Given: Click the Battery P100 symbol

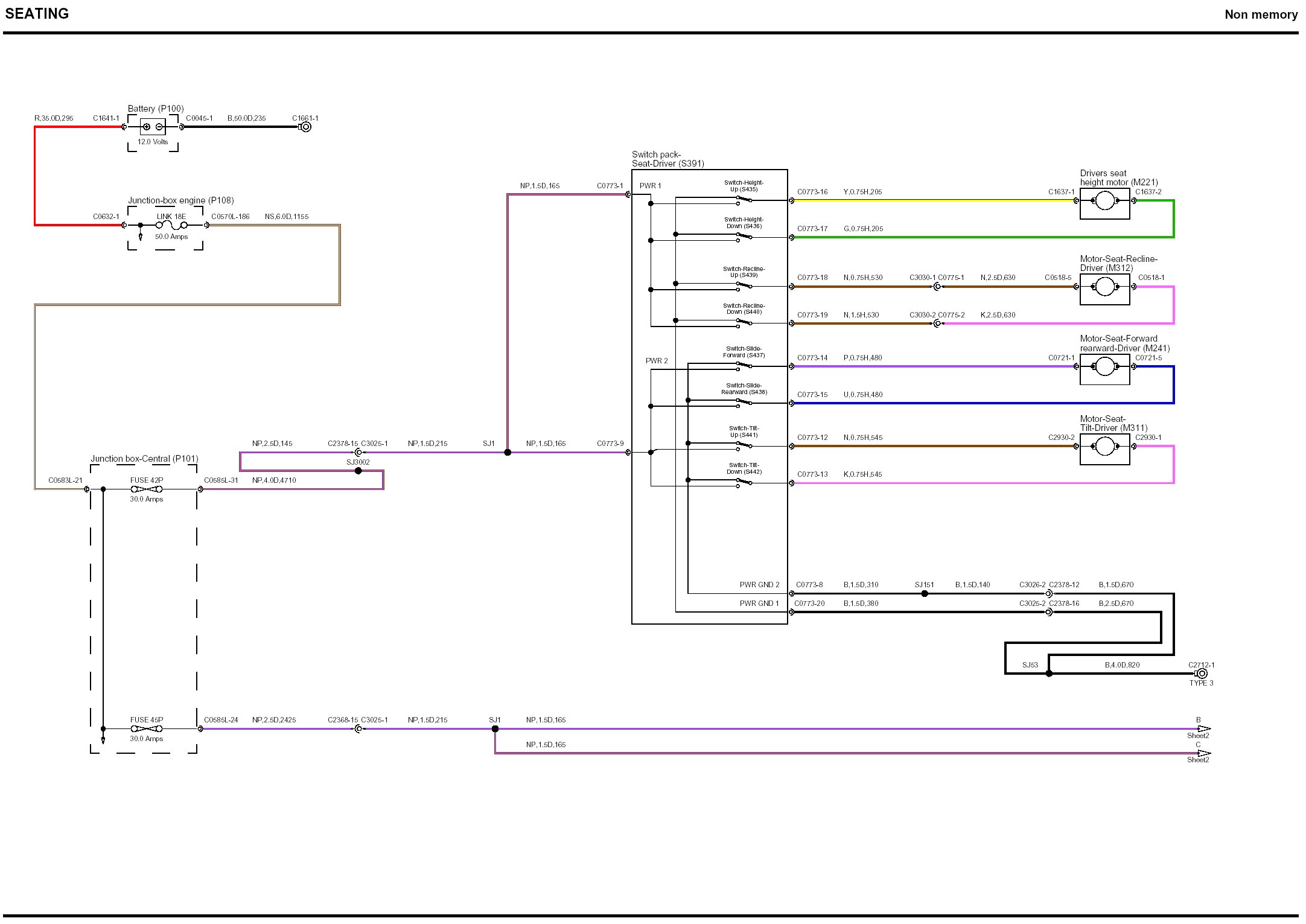Looking at the screenshot, I should (x=153, y=127).
